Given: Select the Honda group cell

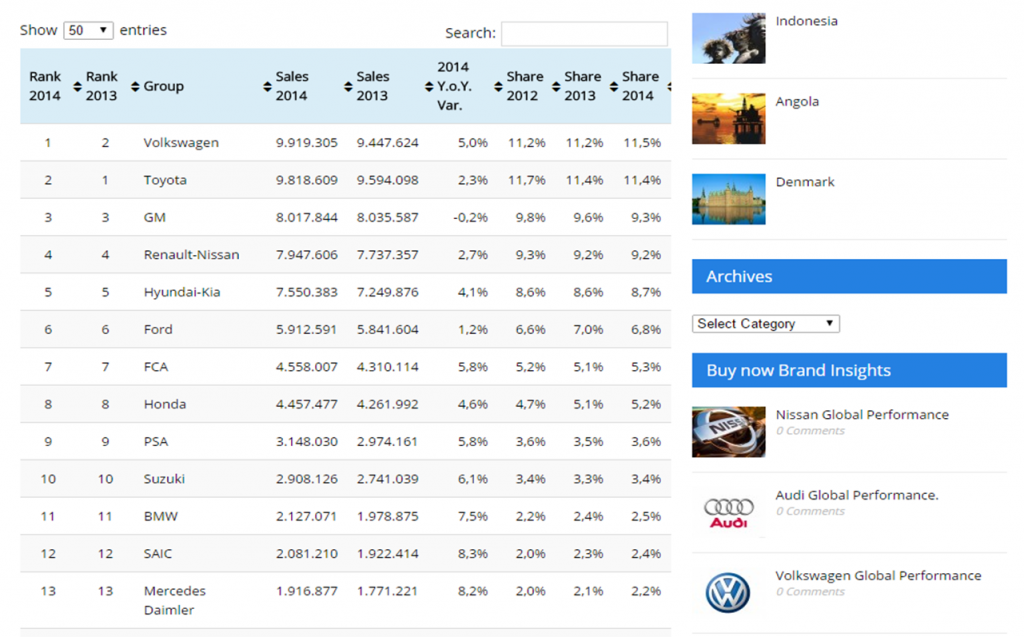Looking at the screenshot, I should pyautogui.click(x=165, y=404).
